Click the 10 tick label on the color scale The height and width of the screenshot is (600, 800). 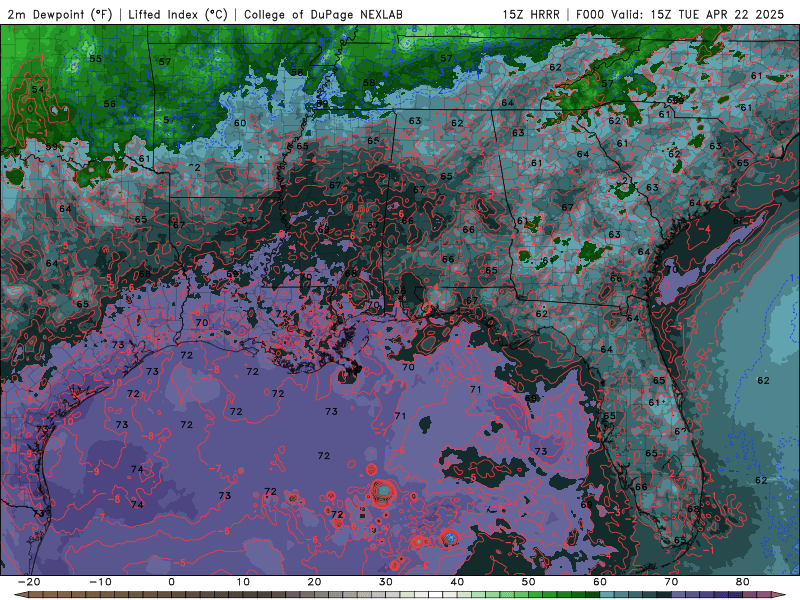243,582
